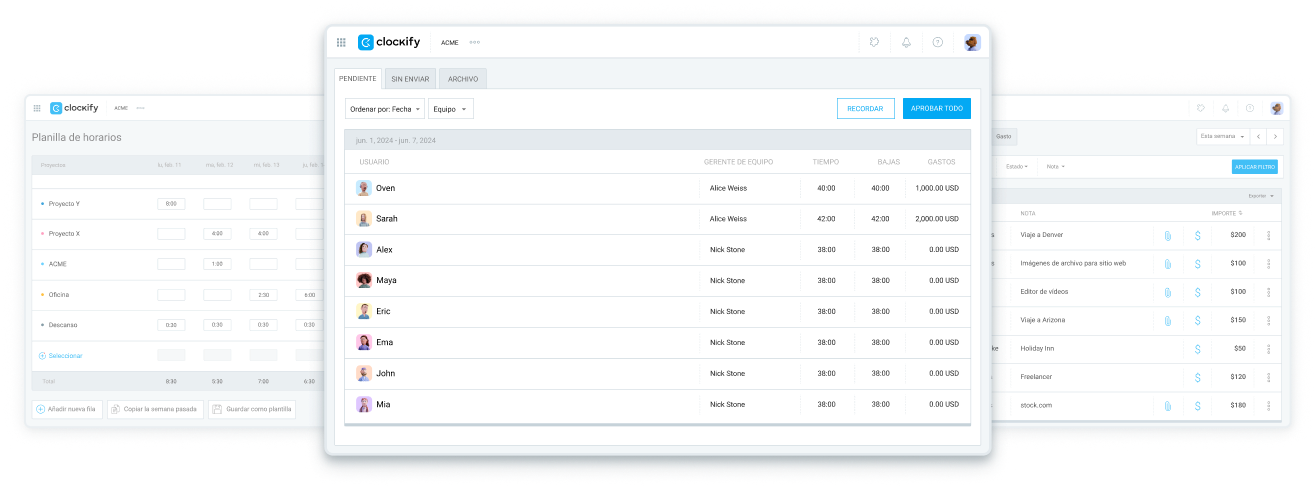Screen dimensions: 1316x486
Task: Switch to the SIN ENVIAR tab
Action: (x=410, y=79)
